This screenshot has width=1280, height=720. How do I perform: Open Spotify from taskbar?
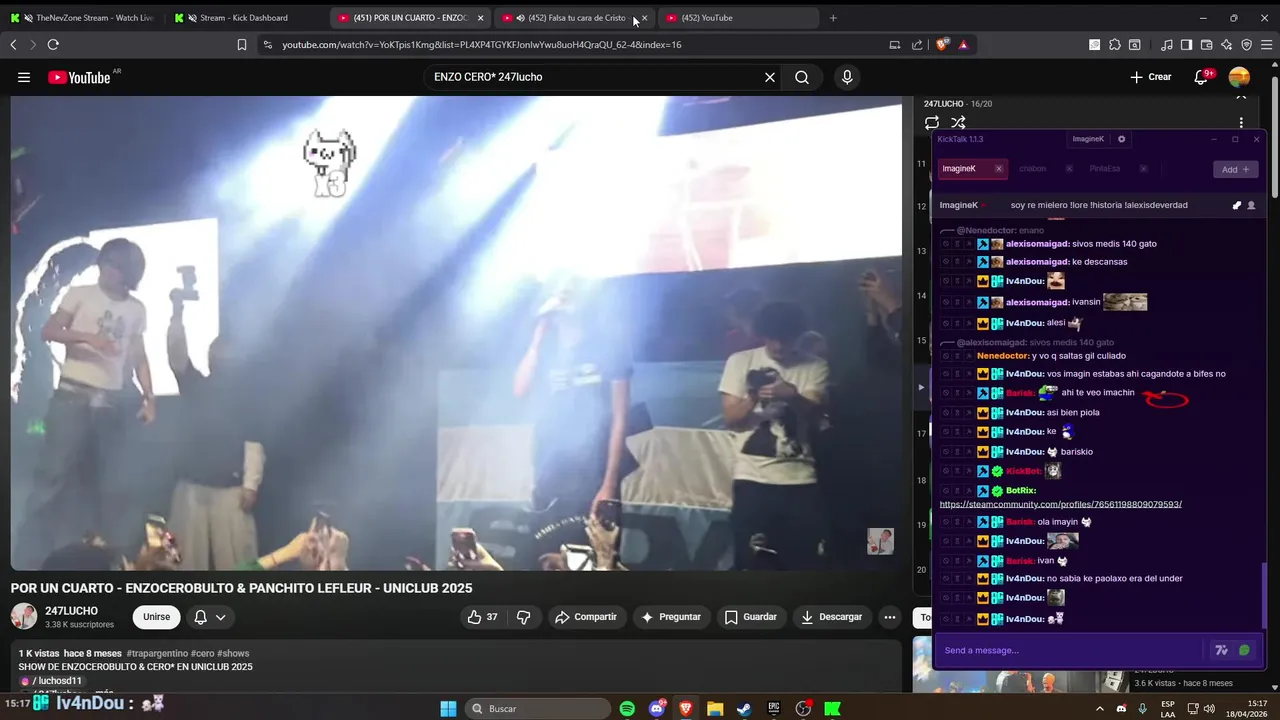pyautogui.click(x=627, y=708)
